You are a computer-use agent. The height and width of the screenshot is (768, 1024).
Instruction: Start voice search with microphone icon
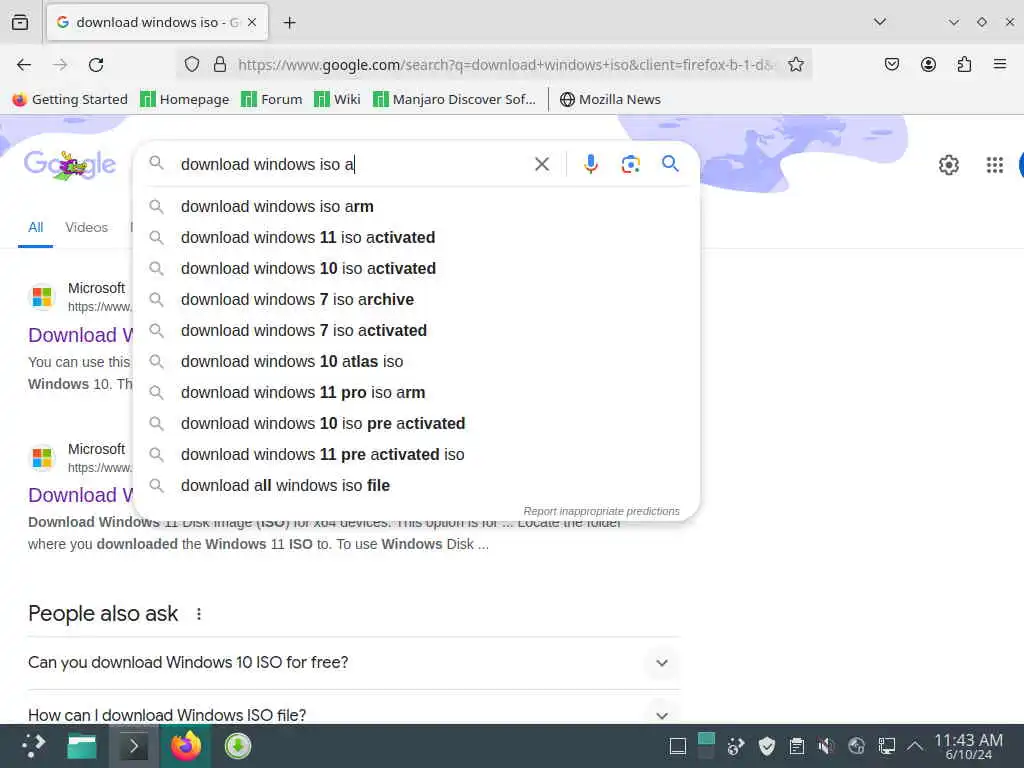pos(590,164)
